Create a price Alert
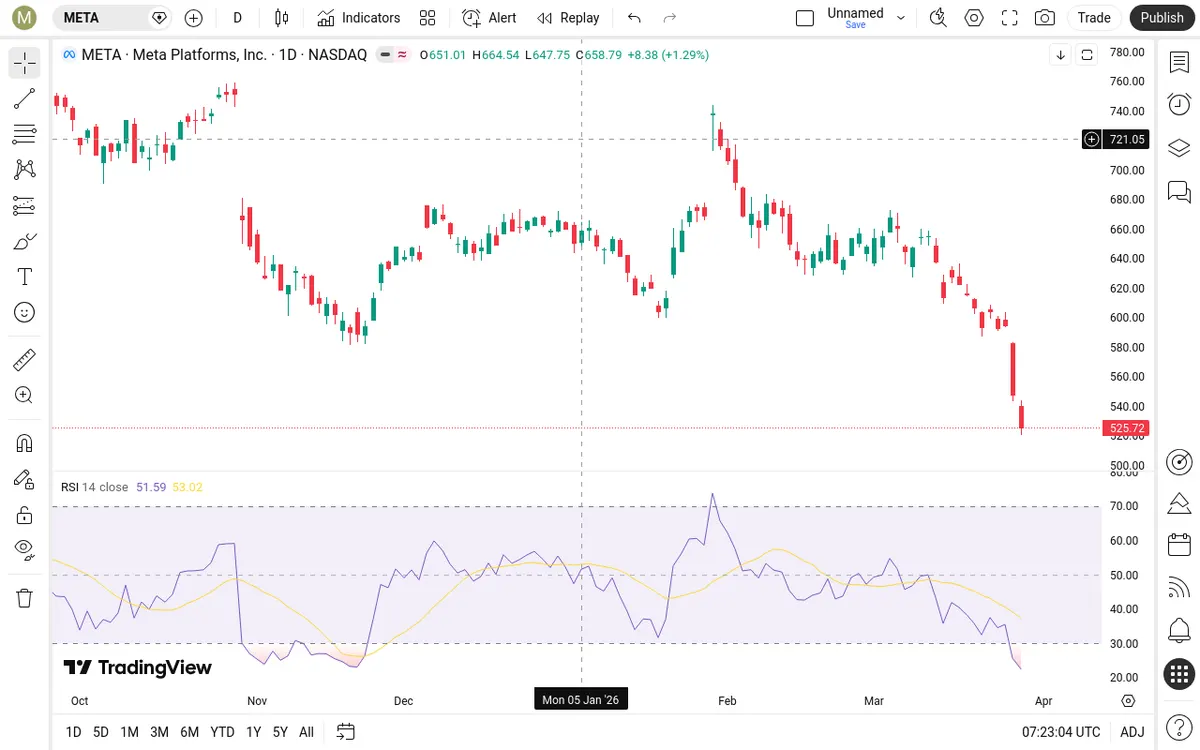 (489, 17)
